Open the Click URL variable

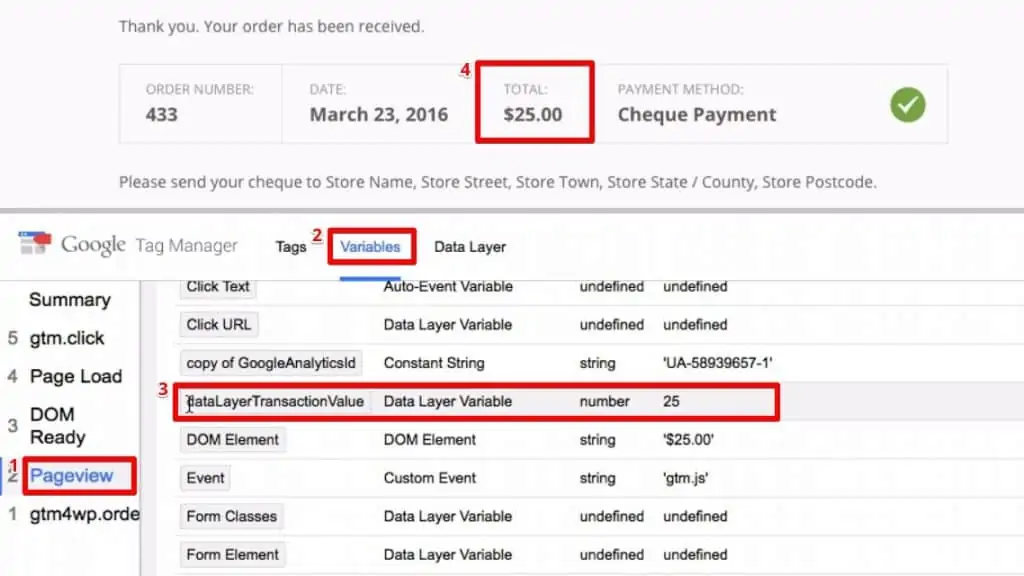218,324
